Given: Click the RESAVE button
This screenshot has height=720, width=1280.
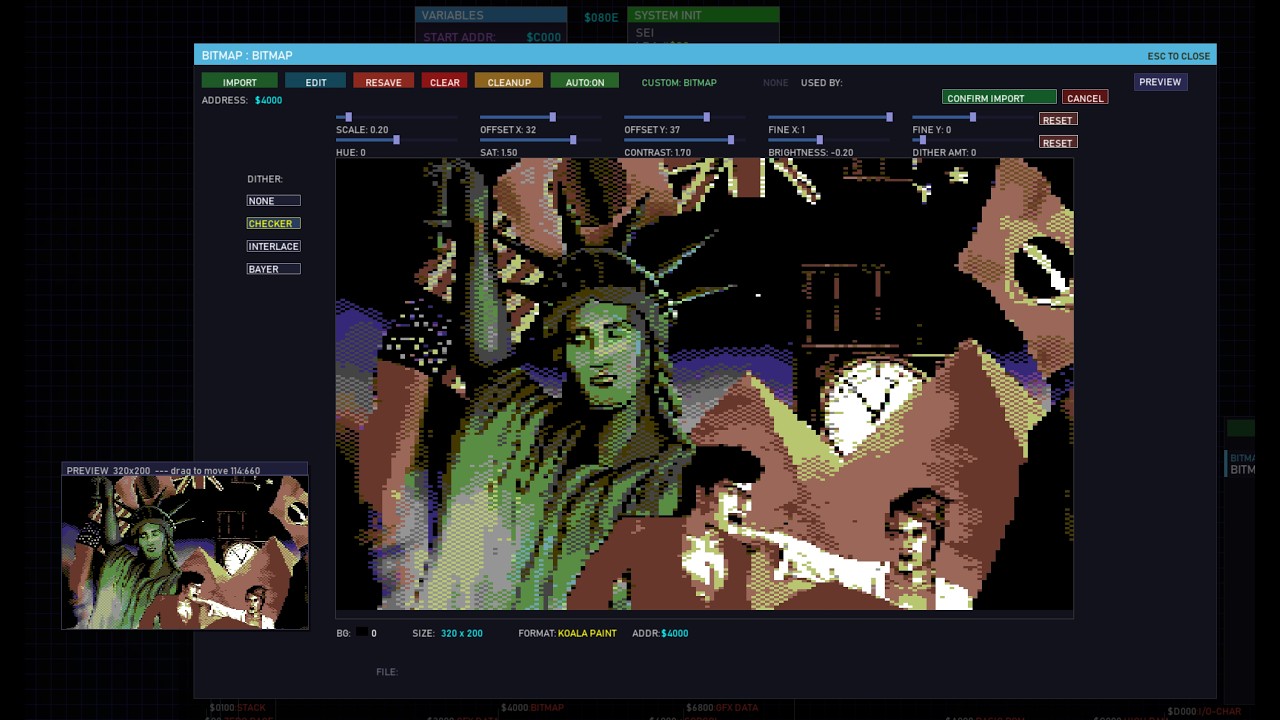Looking at the screenshot, I should pos(383,82).
